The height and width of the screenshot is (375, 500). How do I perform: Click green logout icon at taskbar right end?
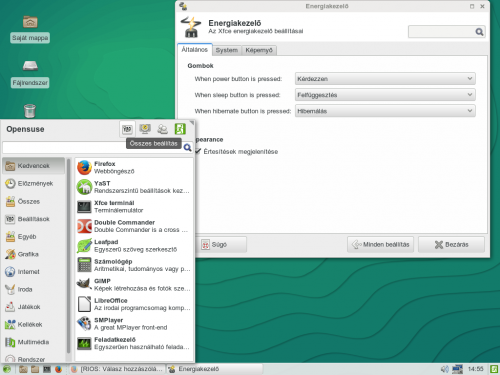pyautogui.click(x=494, y=369)
